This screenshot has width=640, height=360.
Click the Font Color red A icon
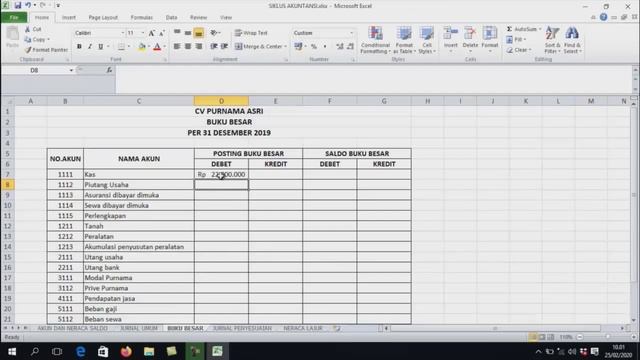[157, 47]
